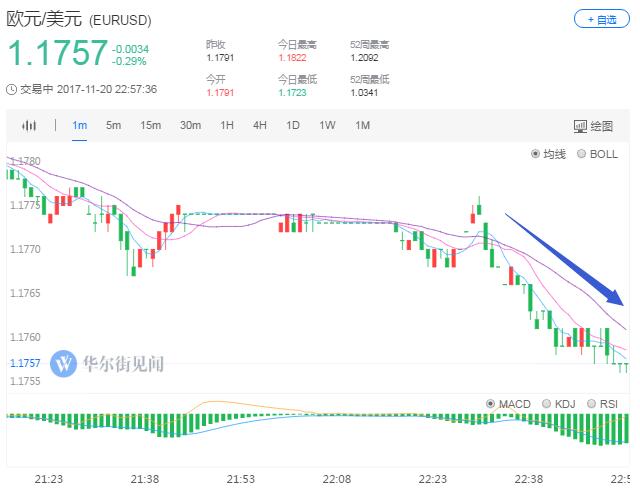Click the tall spike candle near 22:30
The height and width of the screenshot is (499, 640).
(x=479, y=206)
